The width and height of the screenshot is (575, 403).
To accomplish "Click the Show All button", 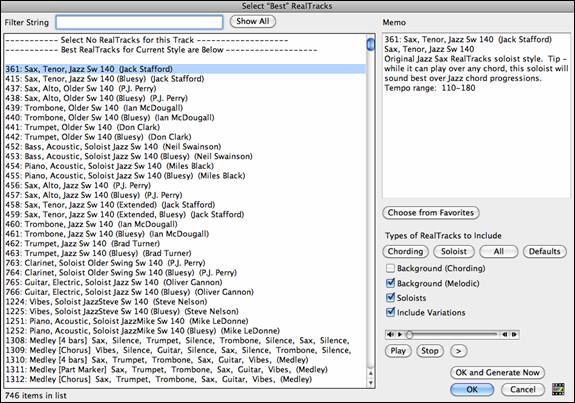I will tap(253, 21).
